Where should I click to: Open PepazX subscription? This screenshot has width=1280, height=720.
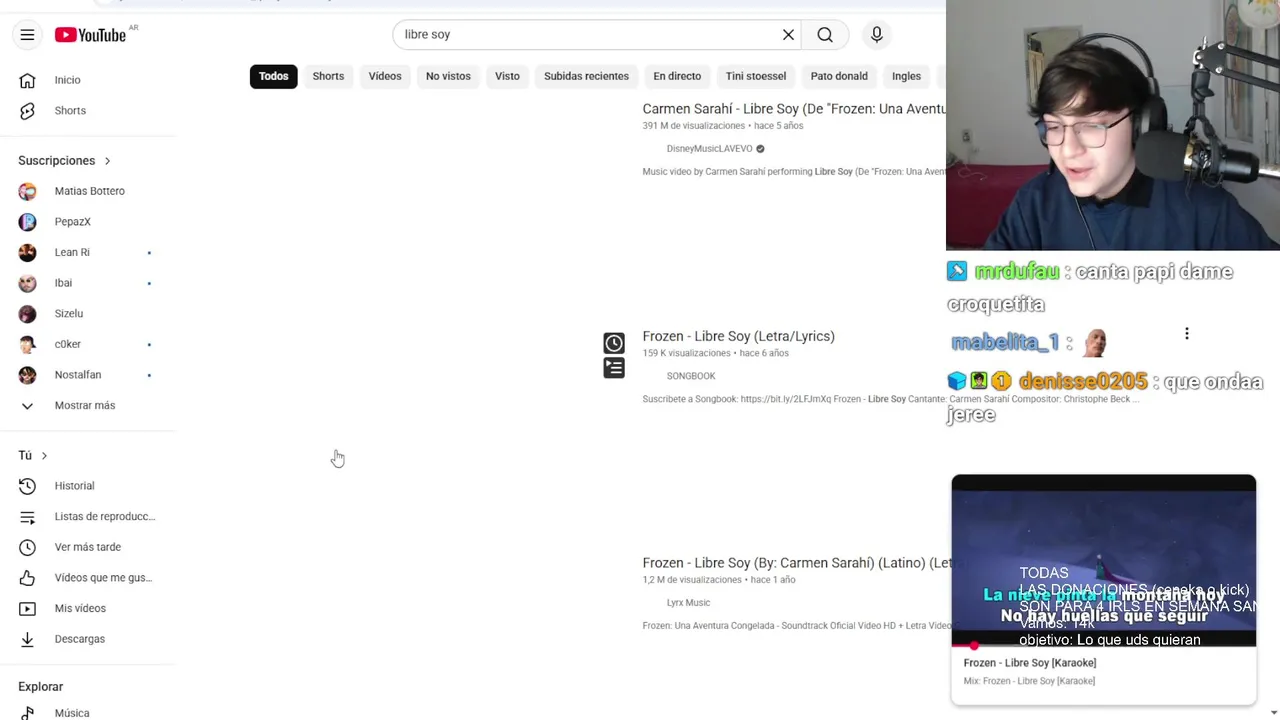coord(72,222)
